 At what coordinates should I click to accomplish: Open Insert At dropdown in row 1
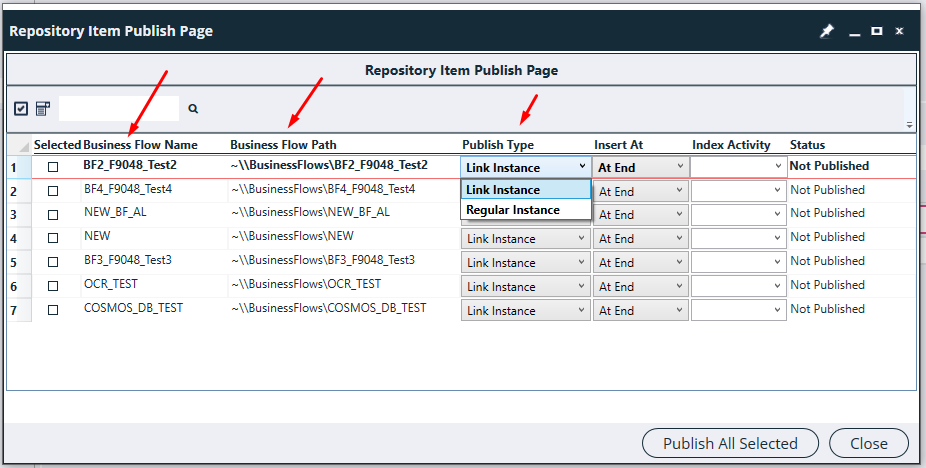(x=640, y=167)
